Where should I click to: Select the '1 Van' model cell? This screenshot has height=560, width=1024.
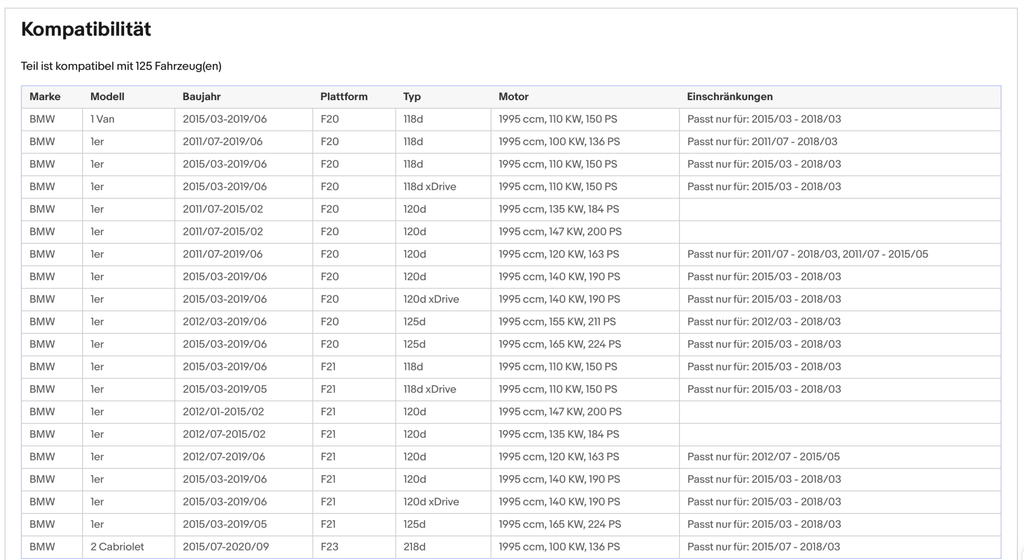click(x=102, y=119)
